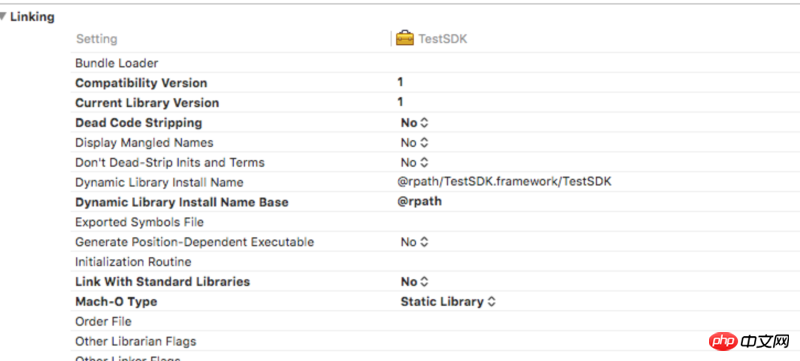Click the @rpath Install Name Base value
This screenshot has height=361, width=800.
pyautogui.click(x=419, y=201)
